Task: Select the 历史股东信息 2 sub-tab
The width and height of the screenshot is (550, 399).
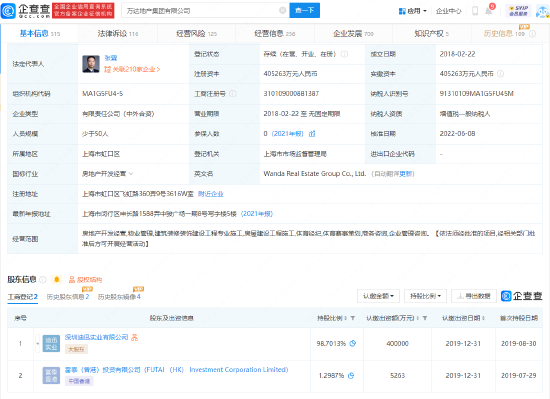Action: coord(68,297)
